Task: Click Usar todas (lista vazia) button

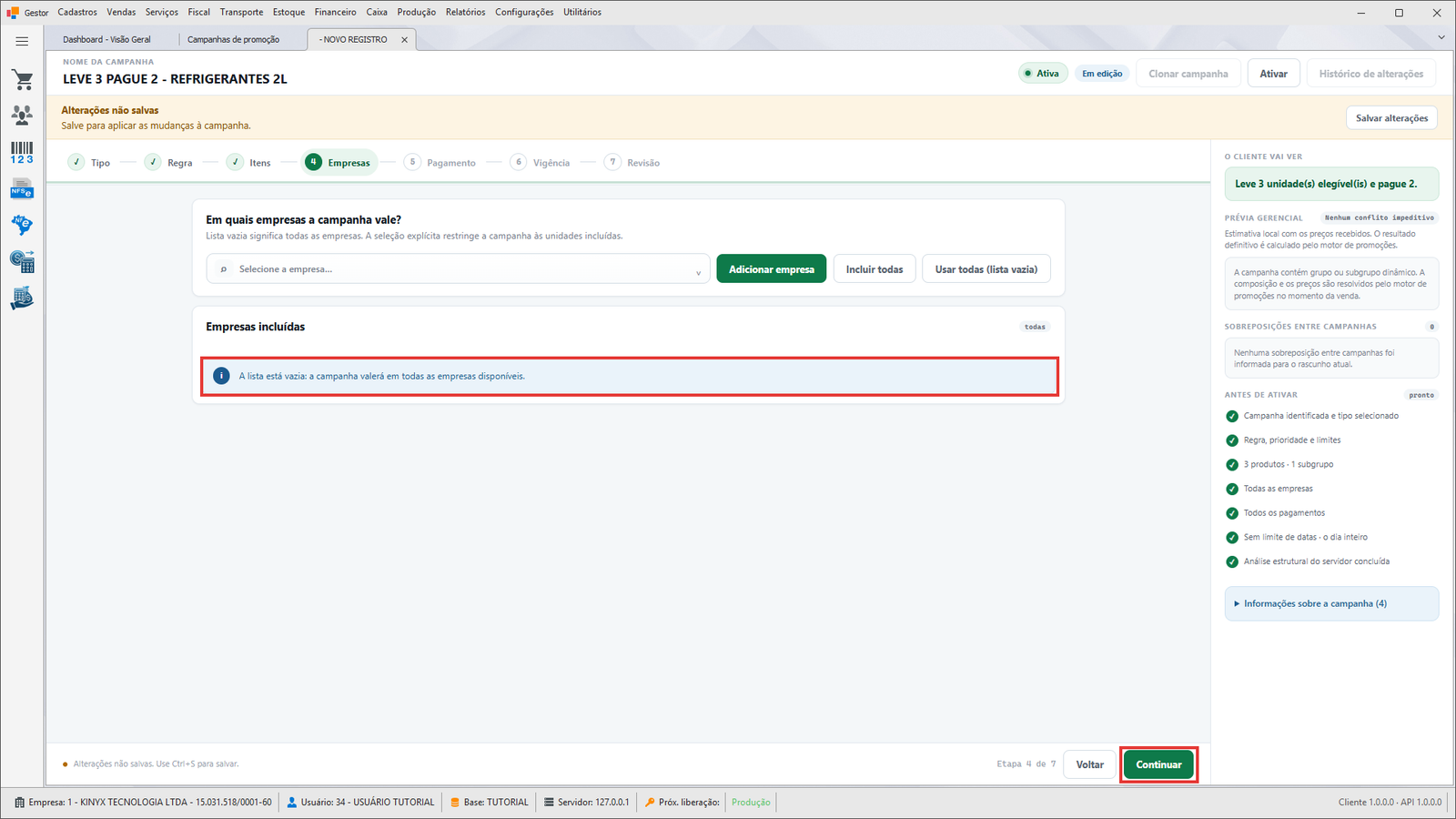Action: [986, 269]
